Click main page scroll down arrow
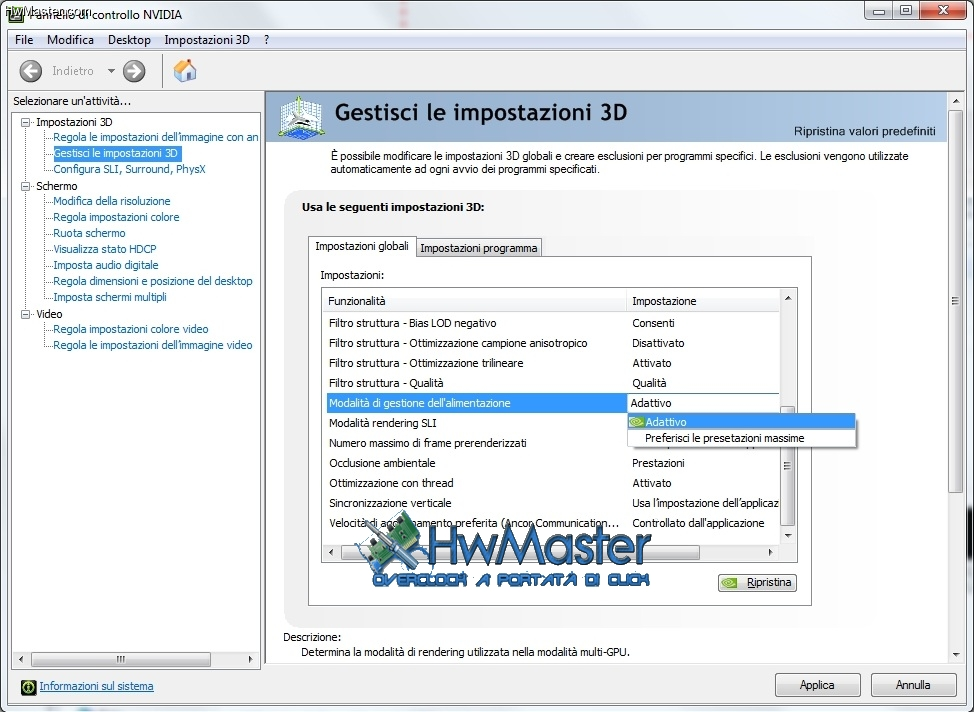Image resolution: width=974 pixels, height=712 pixels. (x=956, y=655)
